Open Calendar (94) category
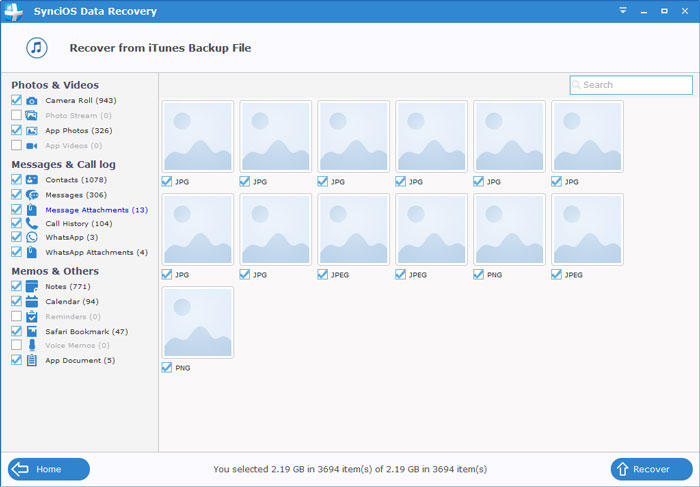700x487 pixels. (x=72, y=302)
